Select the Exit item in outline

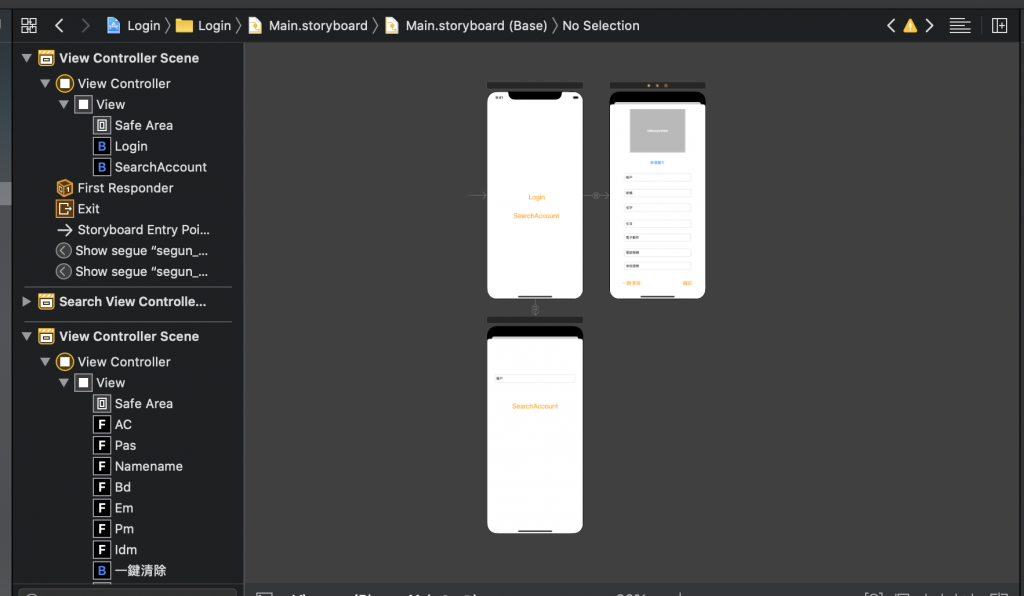(x=78, y=209)
